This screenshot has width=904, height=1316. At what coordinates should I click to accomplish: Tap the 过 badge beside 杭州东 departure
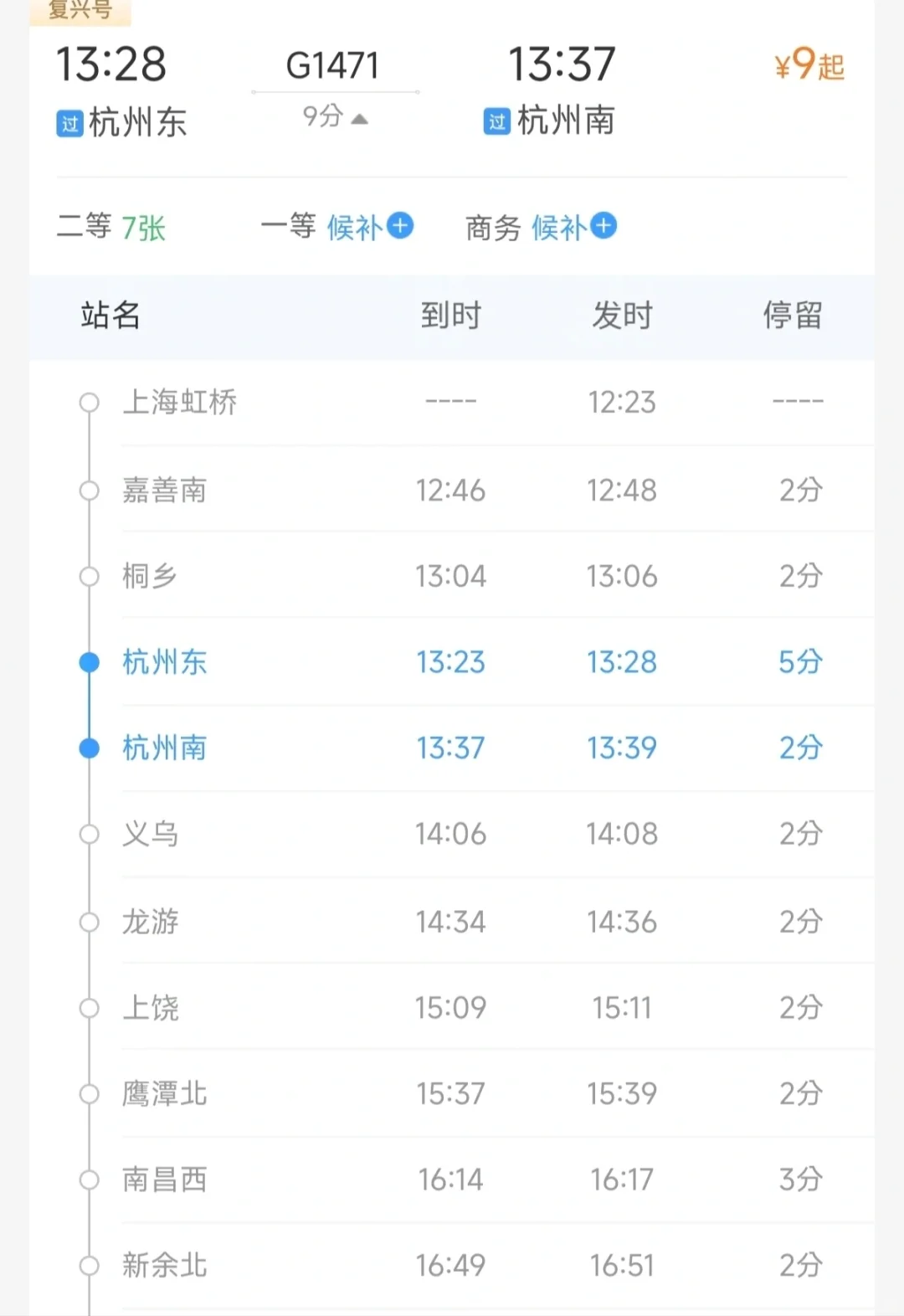pyautogui.click(x=69, y=124)
